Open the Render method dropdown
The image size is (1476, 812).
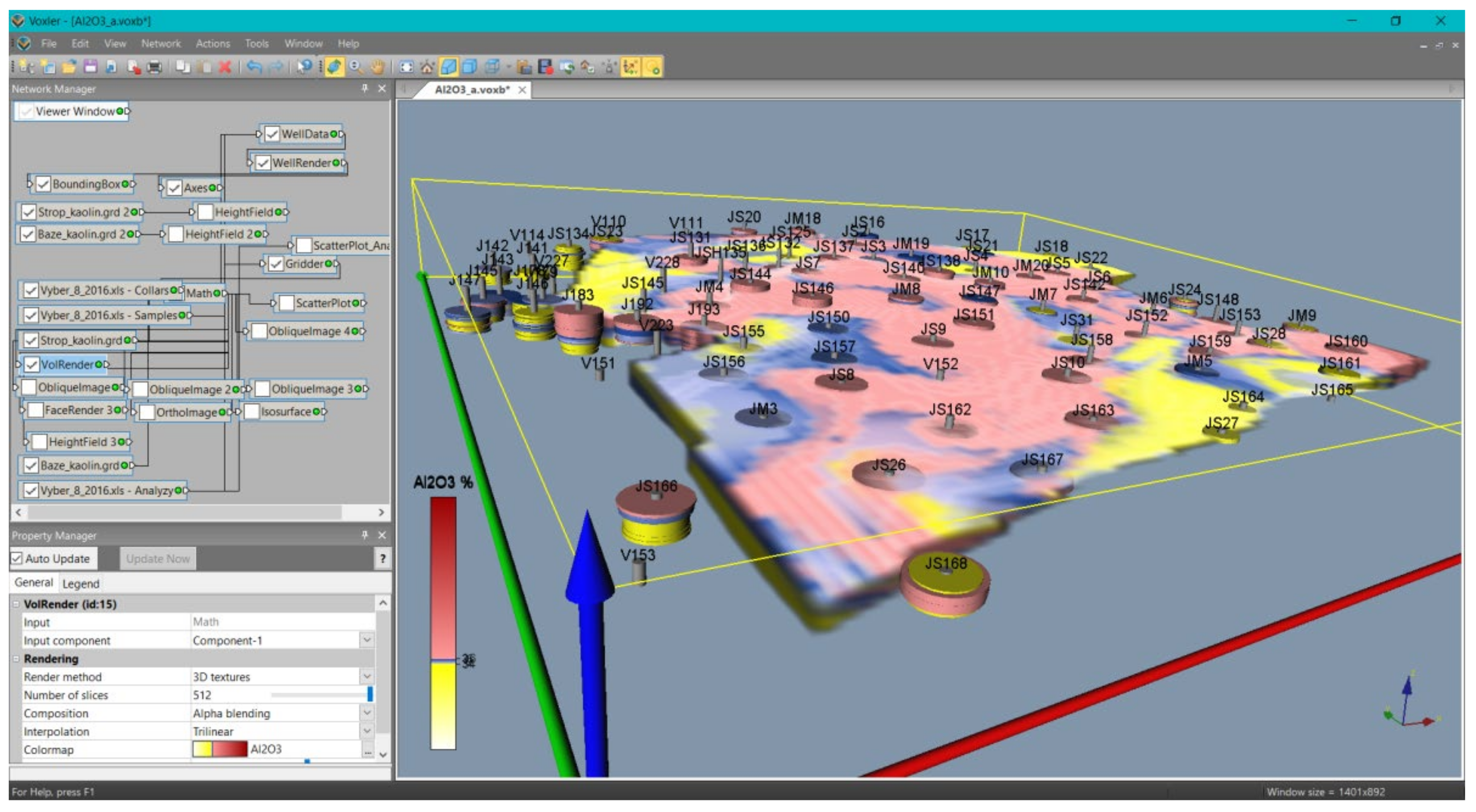pyautogui.click(x=367, y=677)
